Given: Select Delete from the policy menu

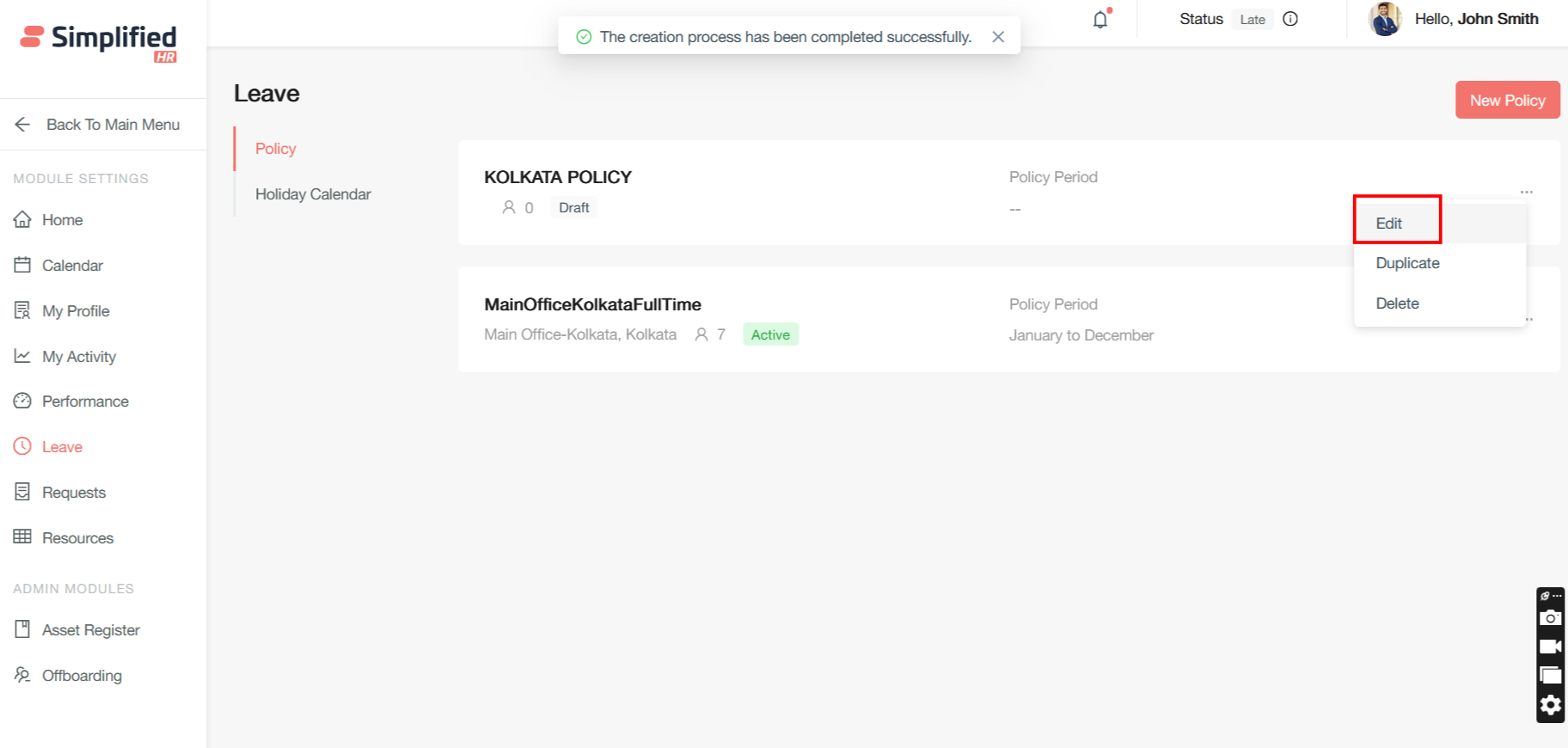Looking at the screenshot, I should pyautogui.click(x=1397, y=303).
